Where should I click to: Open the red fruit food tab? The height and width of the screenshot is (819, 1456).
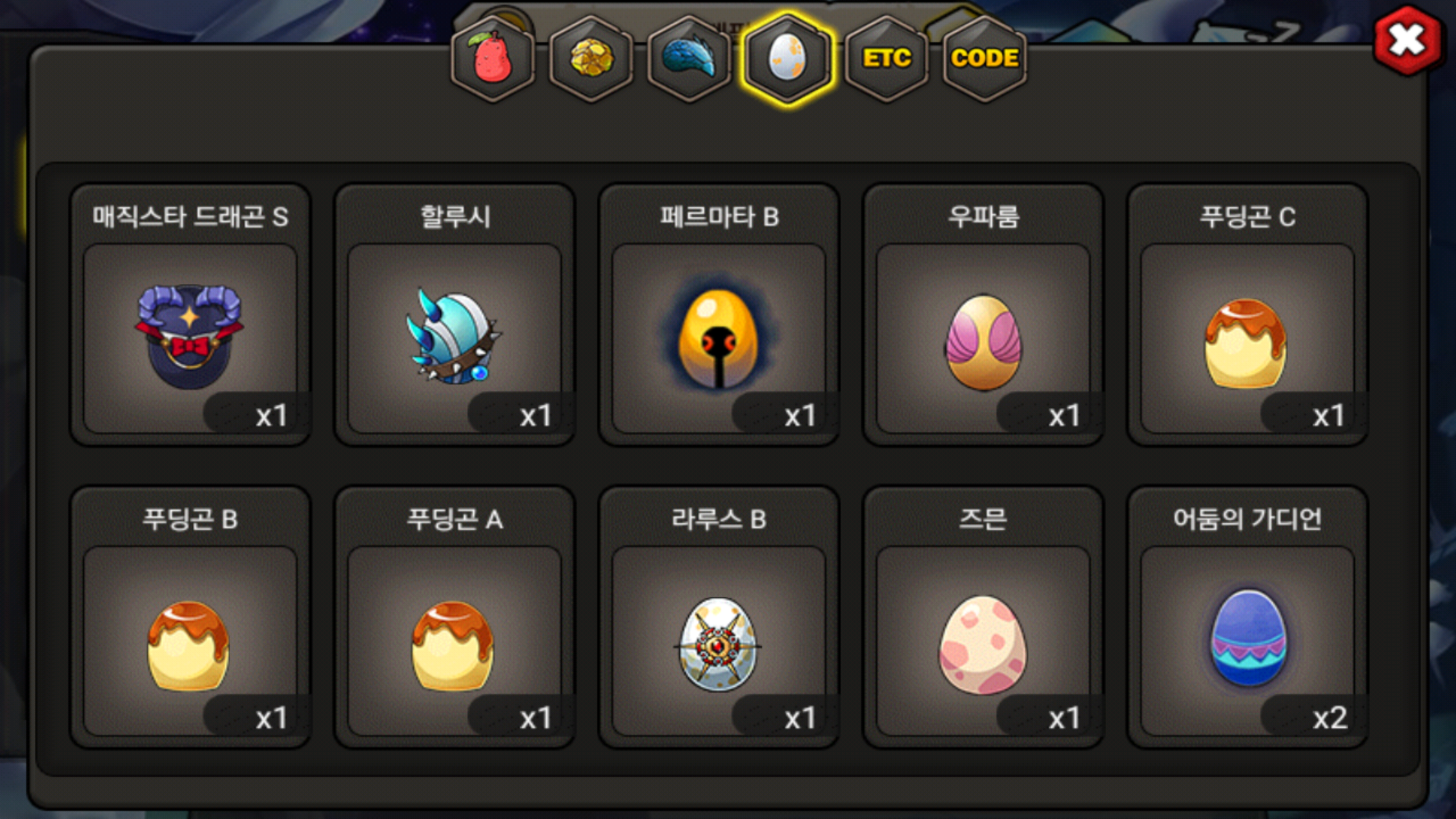coord(493,59)
